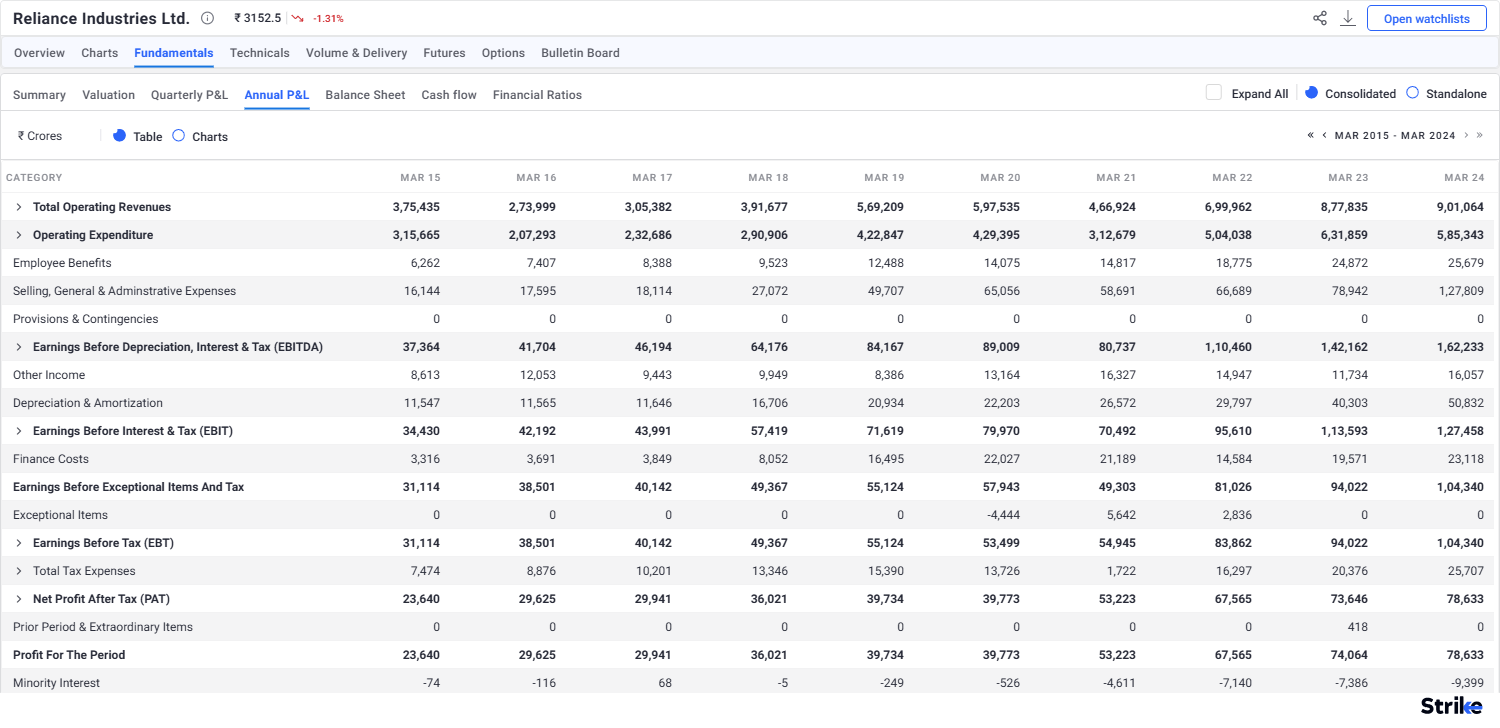Open the Summary sub-tab
This screenshot has width=1500, height=728.
(x=39, y=95)
